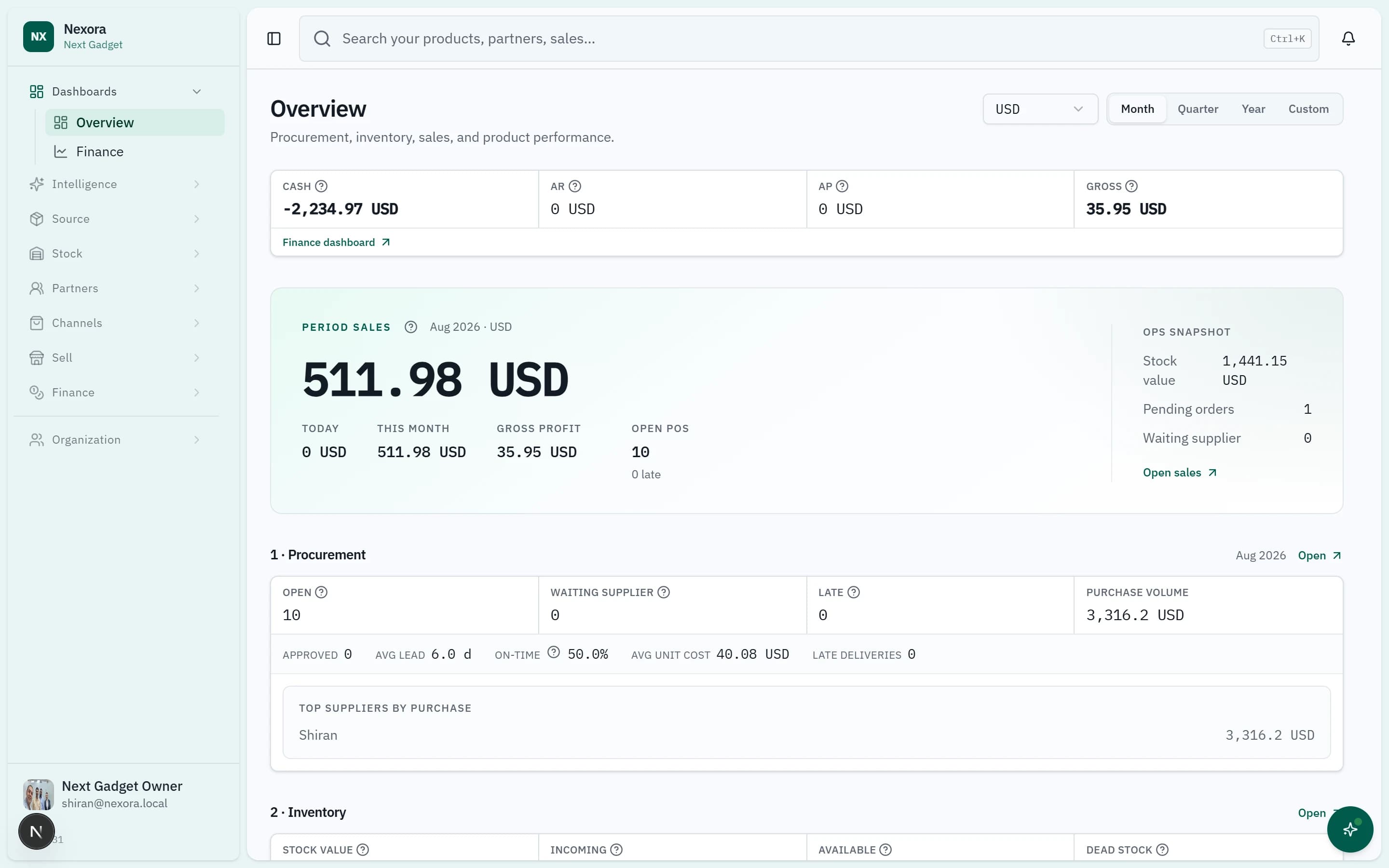Show help for Procurement OPEN
1389x868 pixels.
point(321,592)
